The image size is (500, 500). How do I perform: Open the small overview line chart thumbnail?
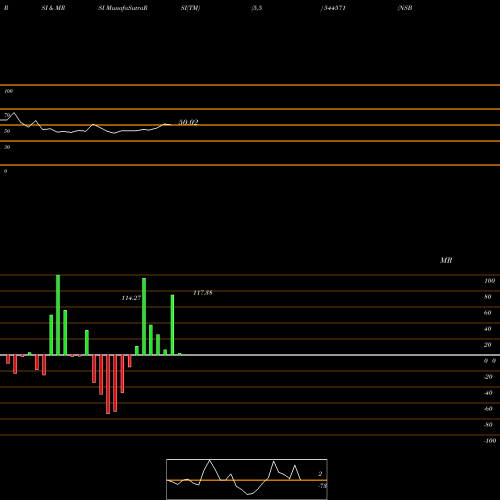pyautogui.click(x=247, y=479)
